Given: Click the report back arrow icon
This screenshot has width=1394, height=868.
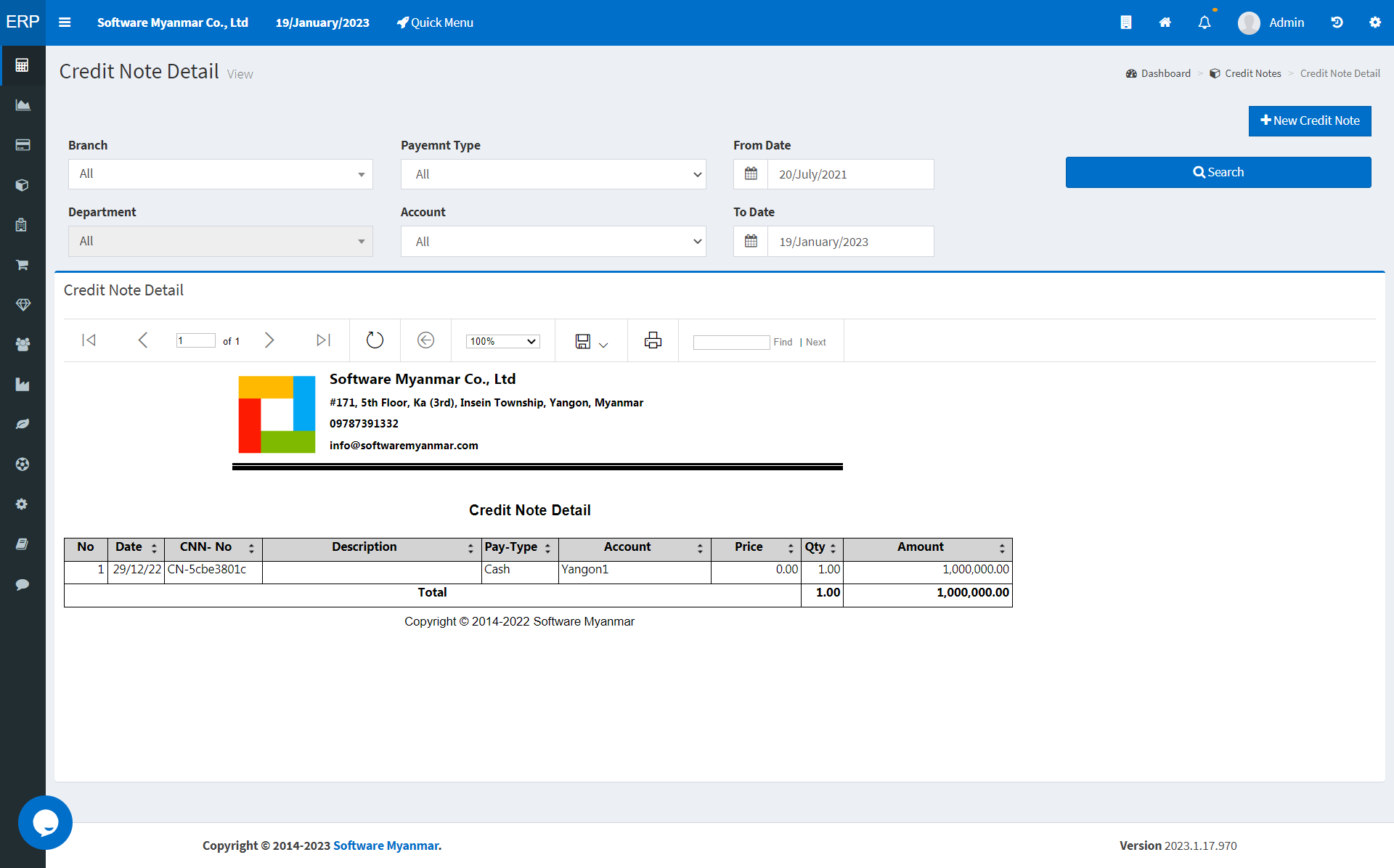Looking at the screenshot, I should pyautogui.click(x=425, y=340).
